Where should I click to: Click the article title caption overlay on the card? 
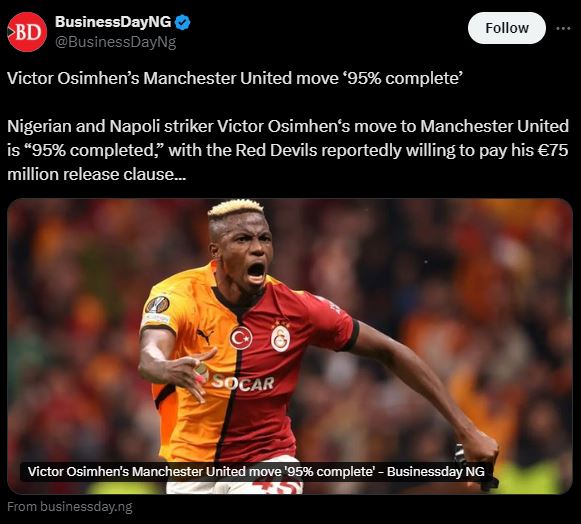(256, 471)
